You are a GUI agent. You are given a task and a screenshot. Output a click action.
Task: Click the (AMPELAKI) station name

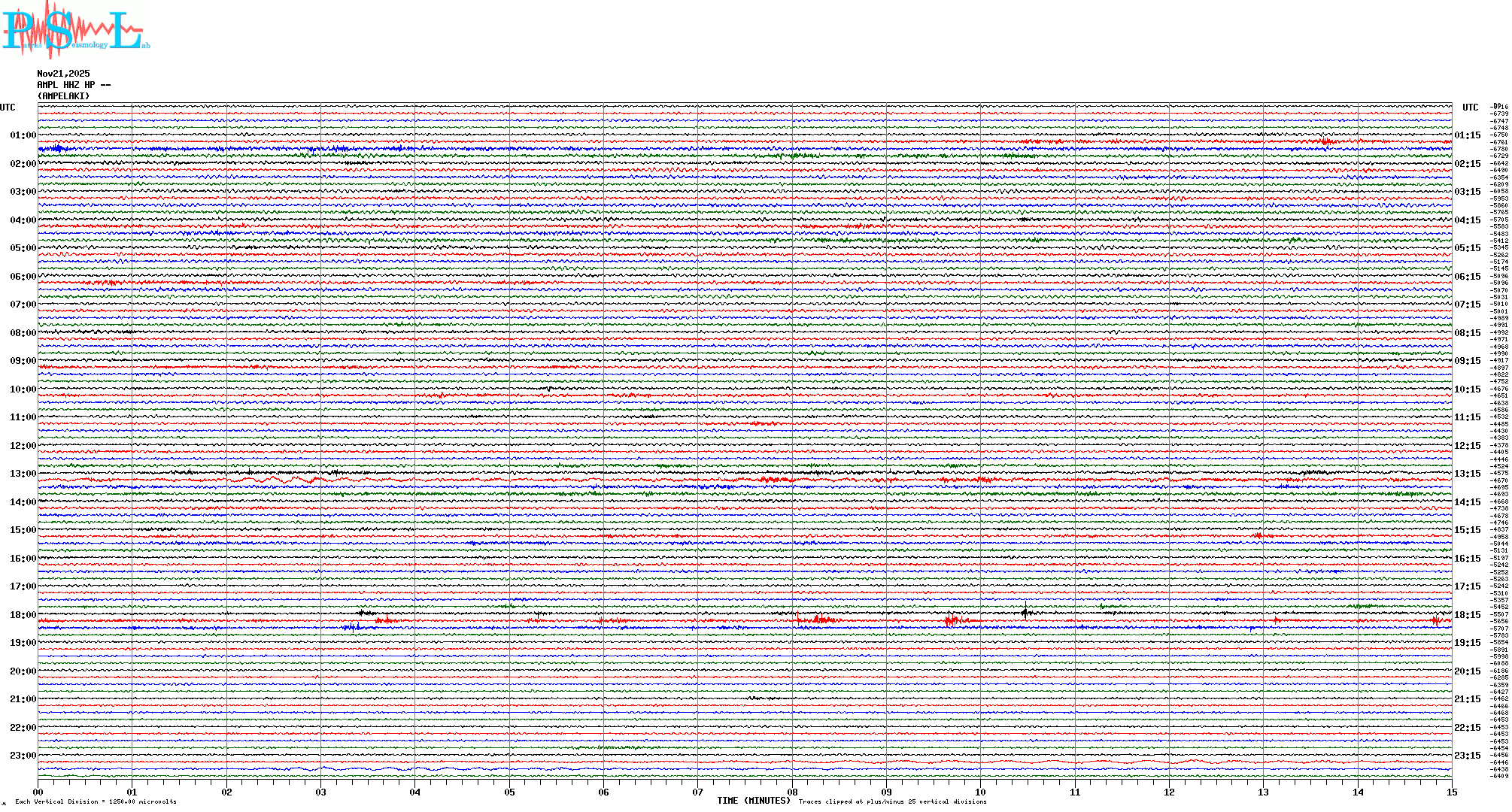(x=63, y=96)
